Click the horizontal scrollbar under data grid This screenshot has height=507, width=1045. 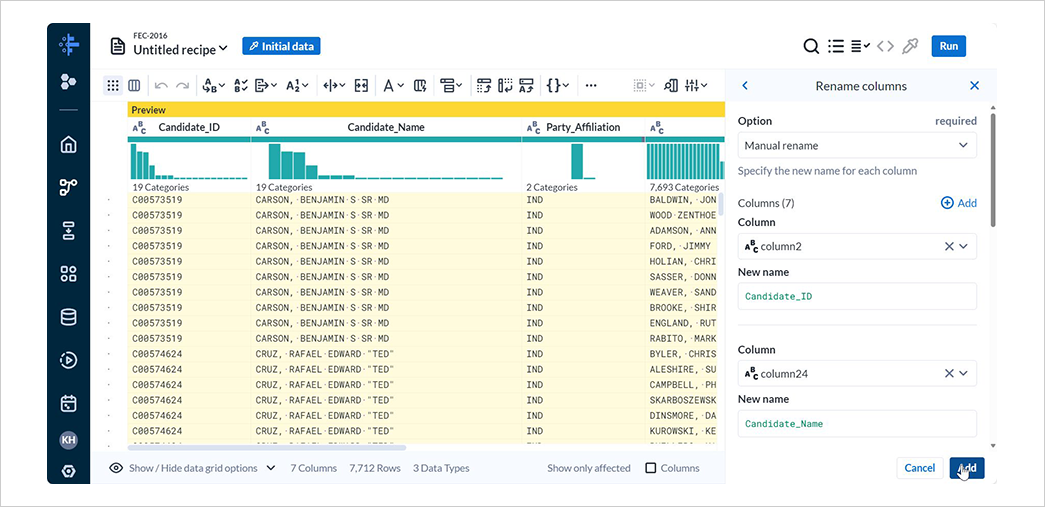[x=267, y=448]
